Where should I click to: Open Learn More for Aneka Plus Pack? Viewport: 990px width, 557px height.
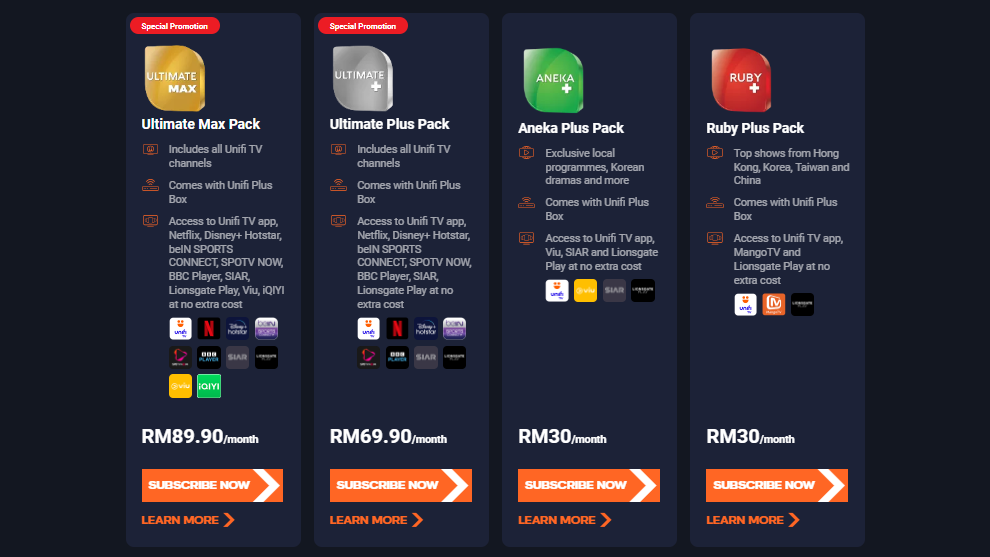[x=564, y=520]
